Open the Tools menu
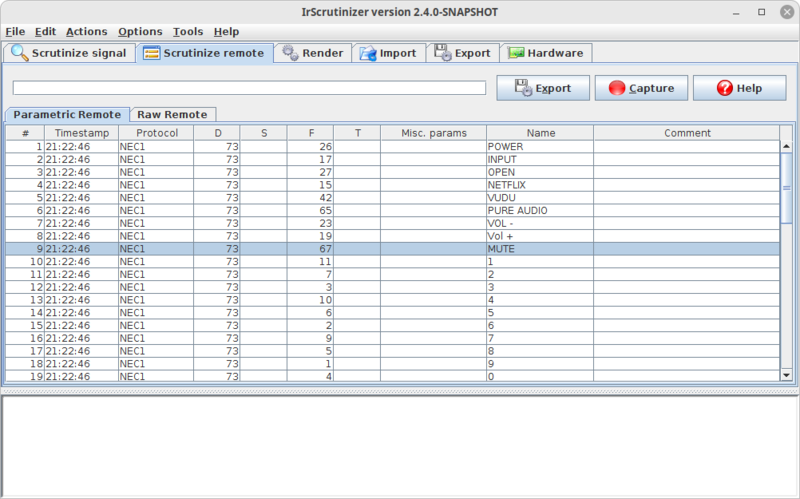The image size is (800, 499). point(187,32)
